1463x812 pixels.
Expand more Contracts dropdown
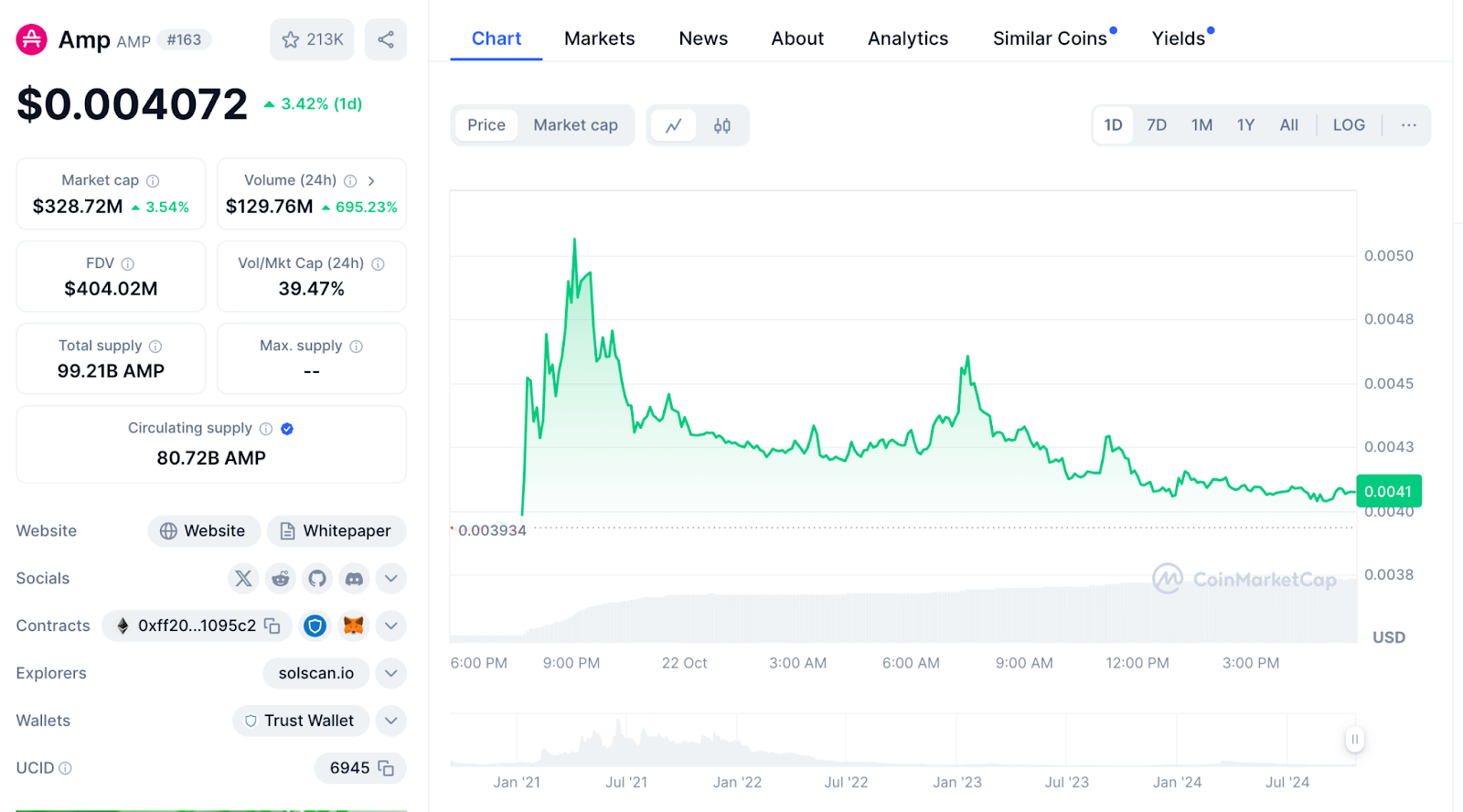pyautogui.click(x=390, y=625)
